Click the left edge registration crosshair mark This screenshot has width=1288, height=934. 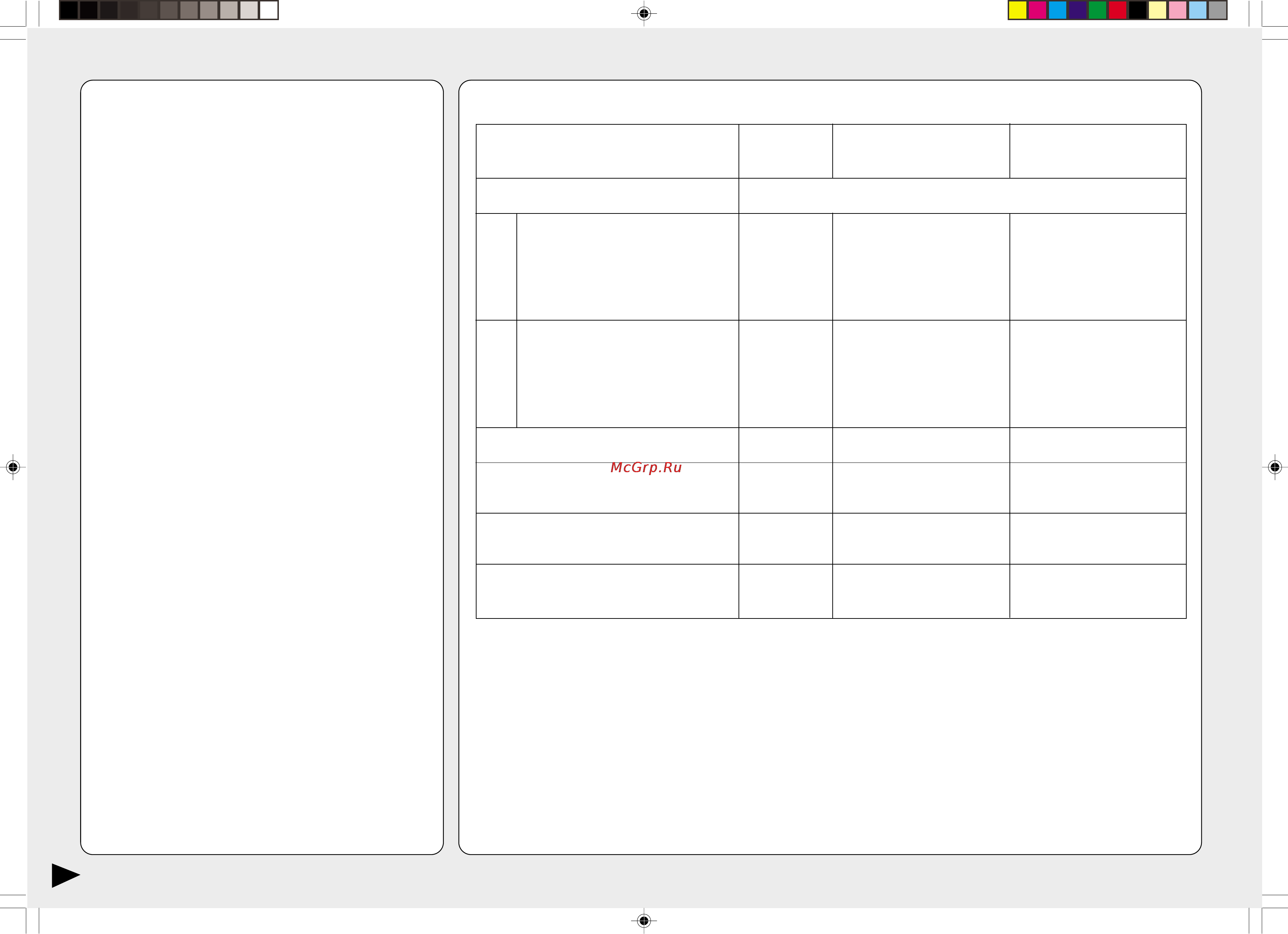[13, 467]
